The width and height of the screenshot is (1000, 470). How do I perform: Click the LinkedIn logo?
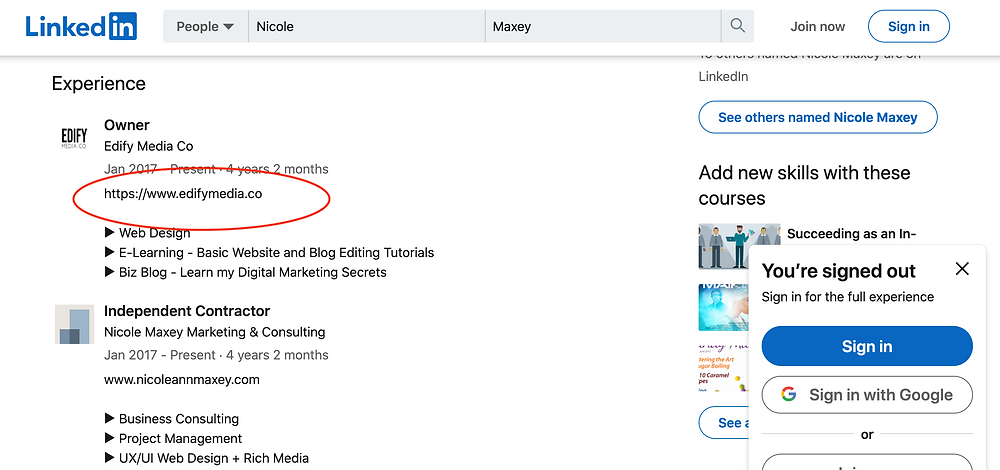pyautogui.click(x=81, y=26)
